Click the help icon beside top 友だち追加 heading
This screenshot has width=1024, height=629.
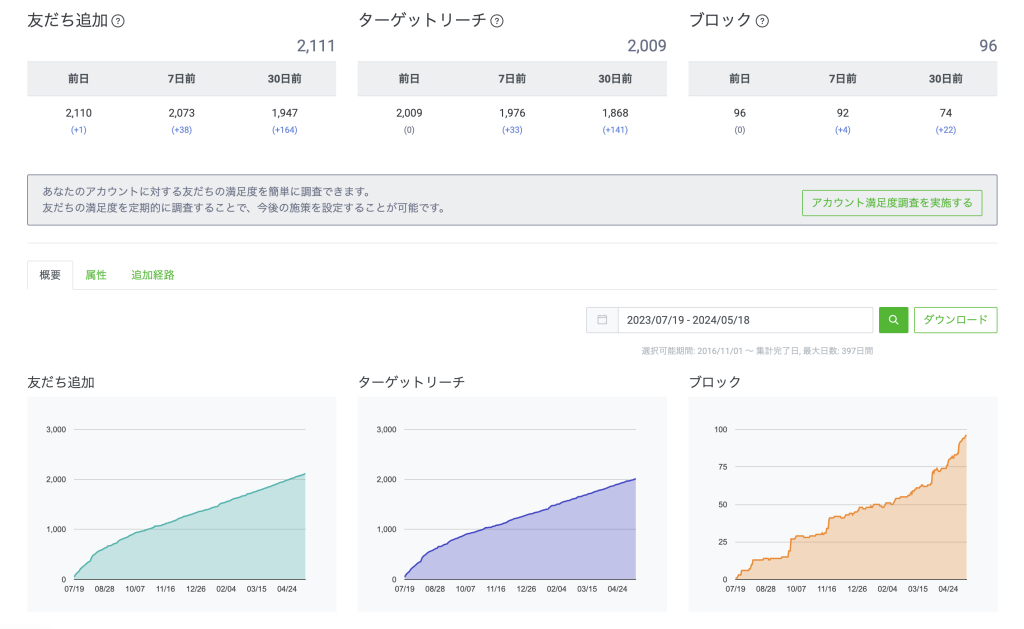click(x=118, y=21)
